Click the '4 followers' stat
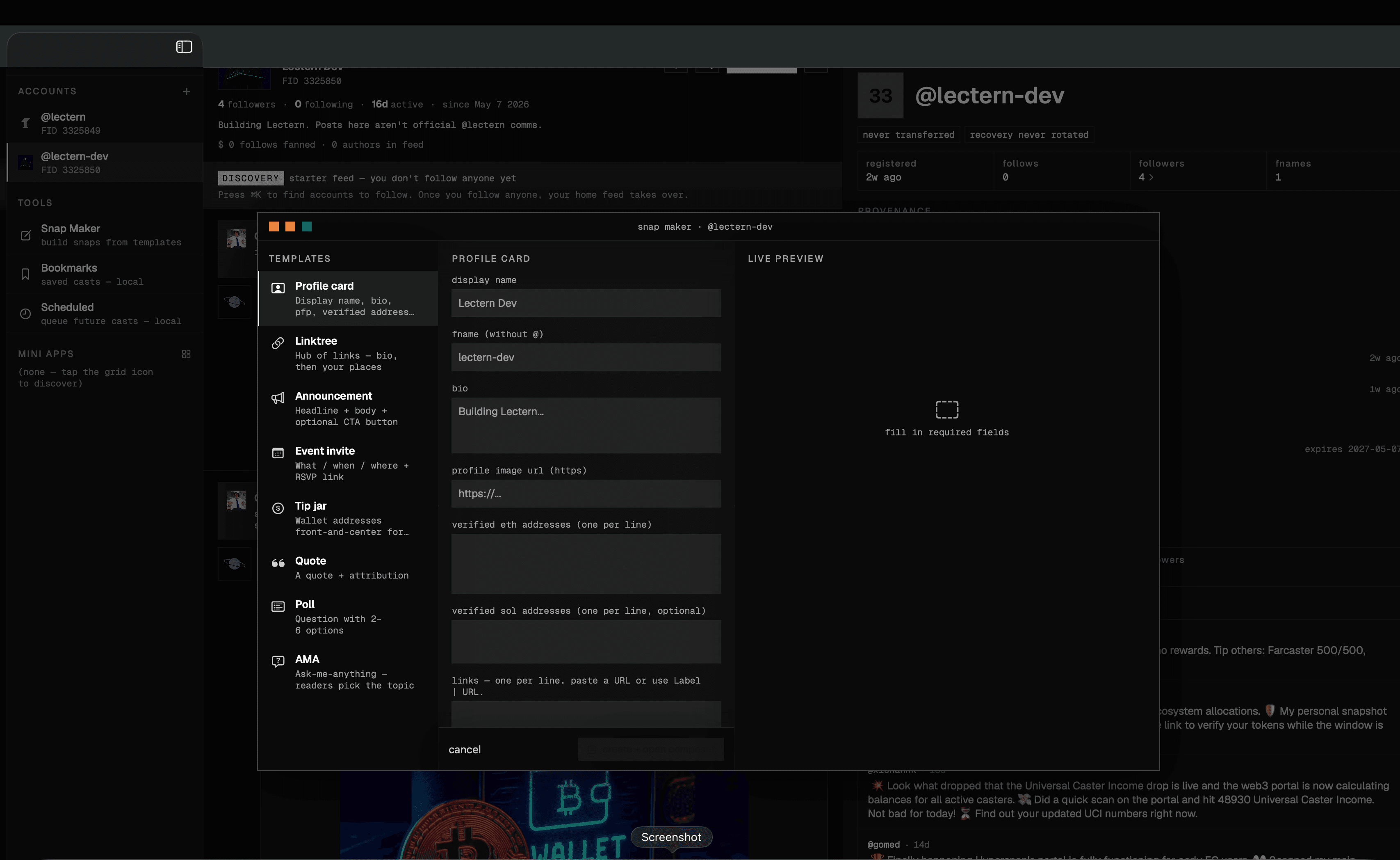 247,105
